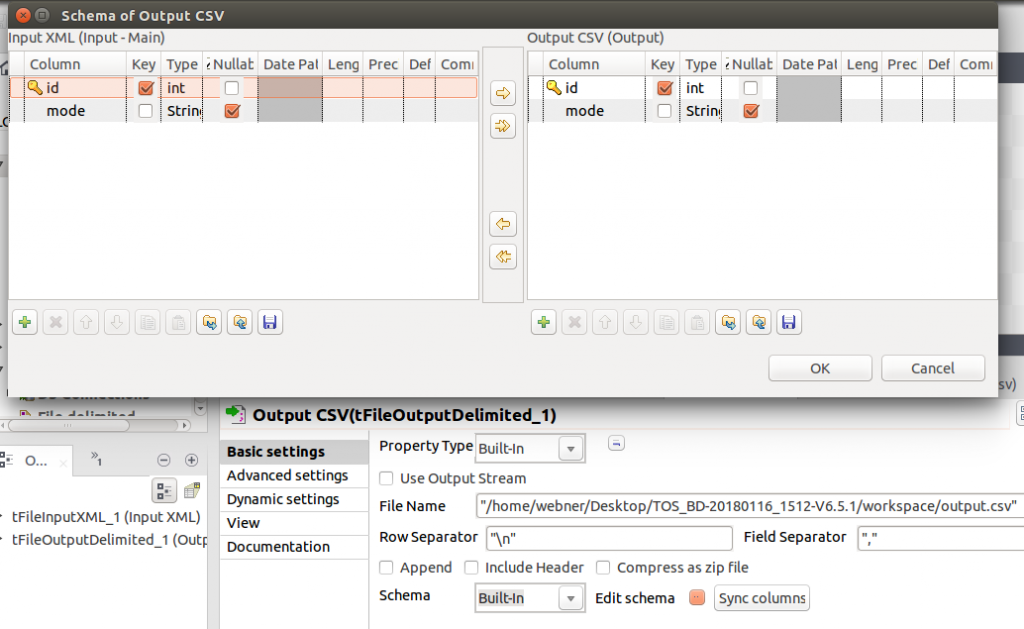The width and height of the screenshot is (1024, 629).
Task: Add a column to the Output CSV schema
Action: (543, 323)
